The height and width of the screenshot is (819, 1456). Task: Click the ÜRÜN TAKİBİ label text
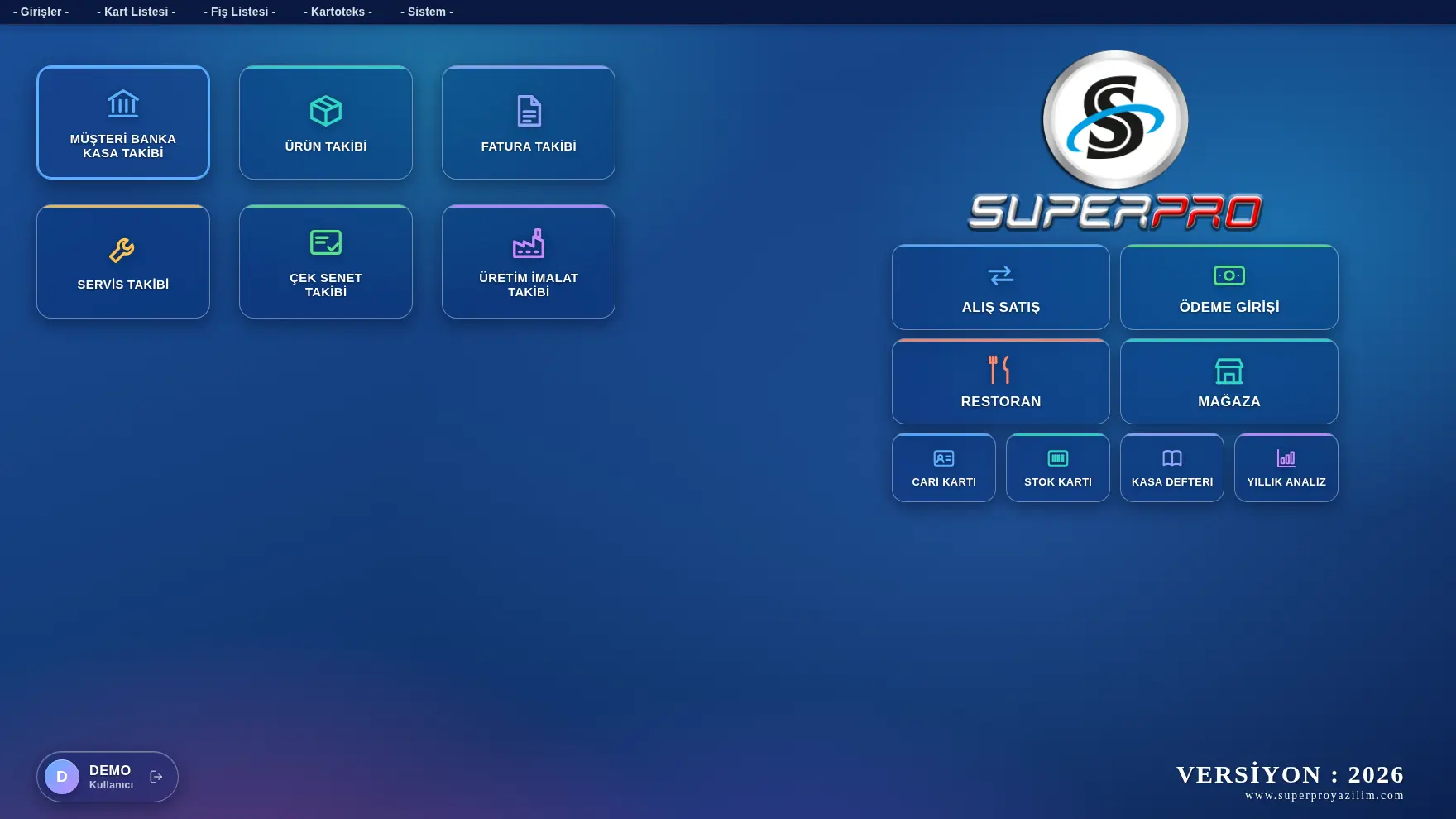tap(326, 146)
